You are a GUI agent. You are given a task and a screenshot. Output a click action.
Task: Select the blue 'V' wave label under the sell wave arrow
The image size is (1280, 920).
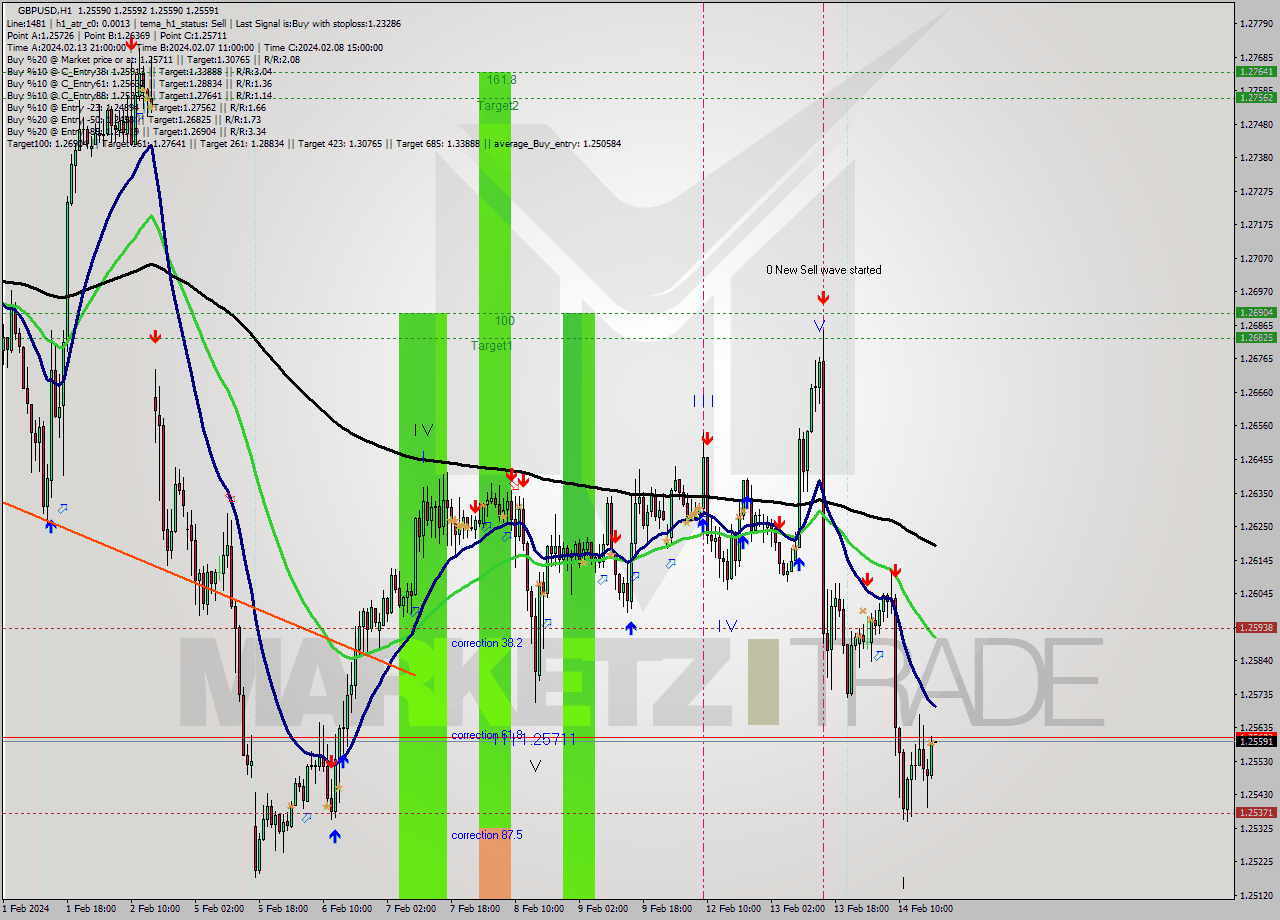pyautogui.click(x=819, y=325)
